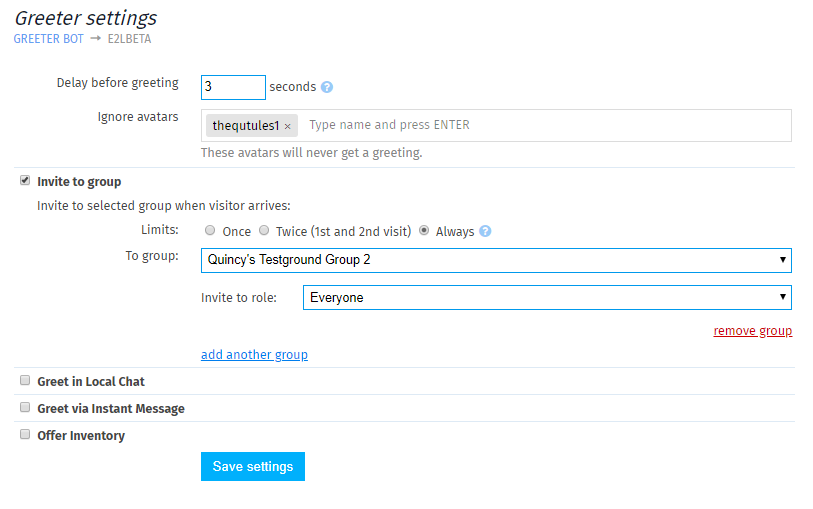Image resolution: width=813 pixels, height=509 pixels.
Task: Click the Greet via Instant Message label
Action: pyautogui.click(x=111, y=409)
